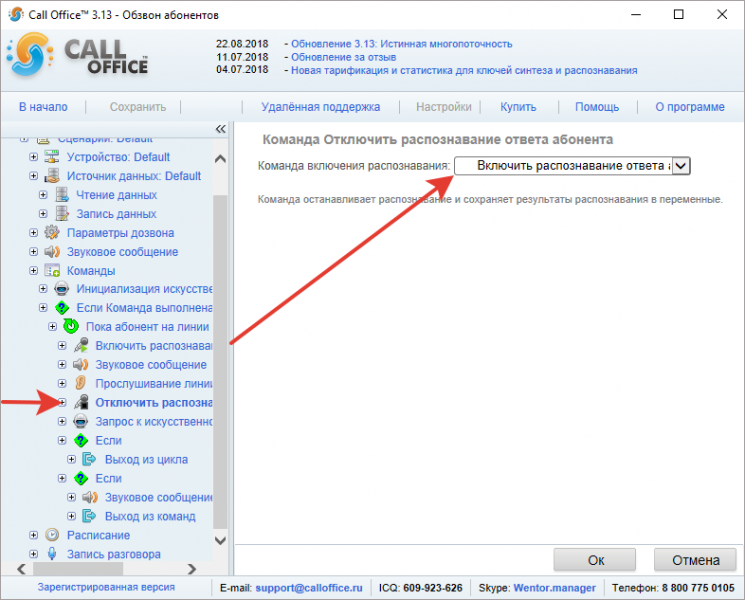
Task: Click the gear icon for Параметры дозвона
Action: [51, 232]
